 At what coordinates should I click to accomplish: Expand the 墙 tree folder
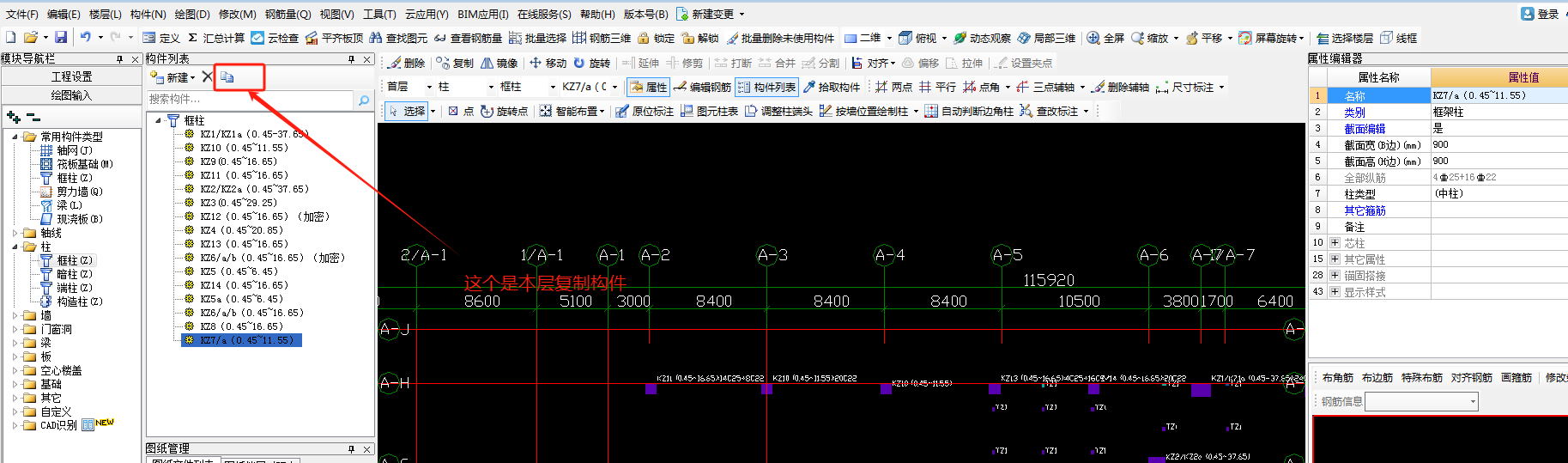[15, 315]
